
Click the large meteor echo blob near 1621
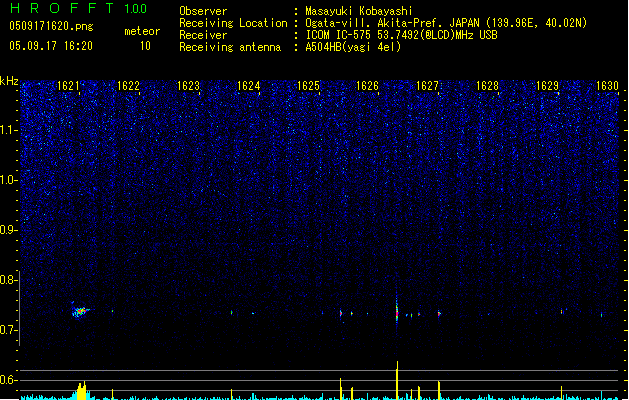(x=80, y=311)
